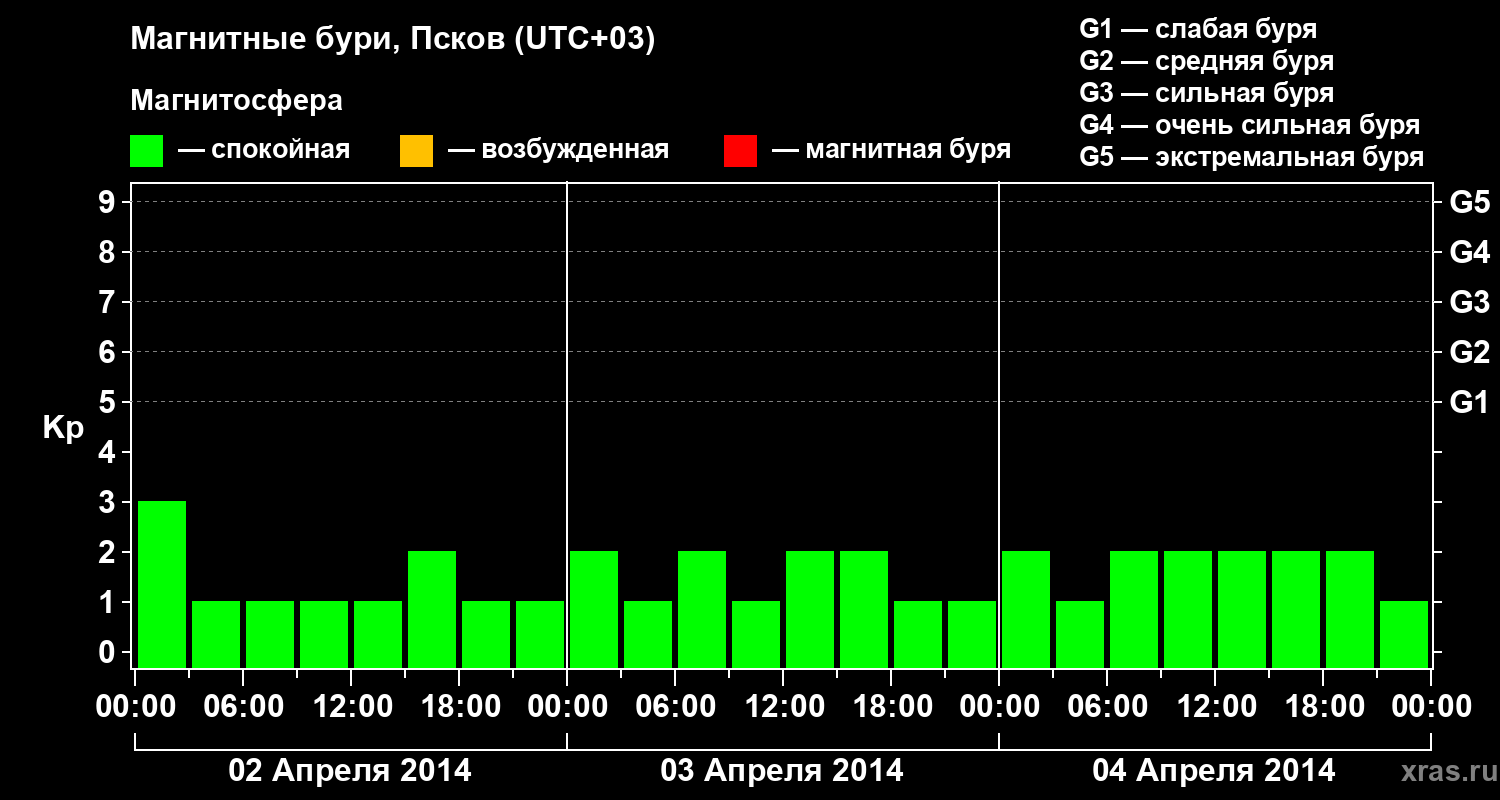Click the right-axis 'G1' label
Screen dimensions: 1500x800
click(x=1469, y=402)
